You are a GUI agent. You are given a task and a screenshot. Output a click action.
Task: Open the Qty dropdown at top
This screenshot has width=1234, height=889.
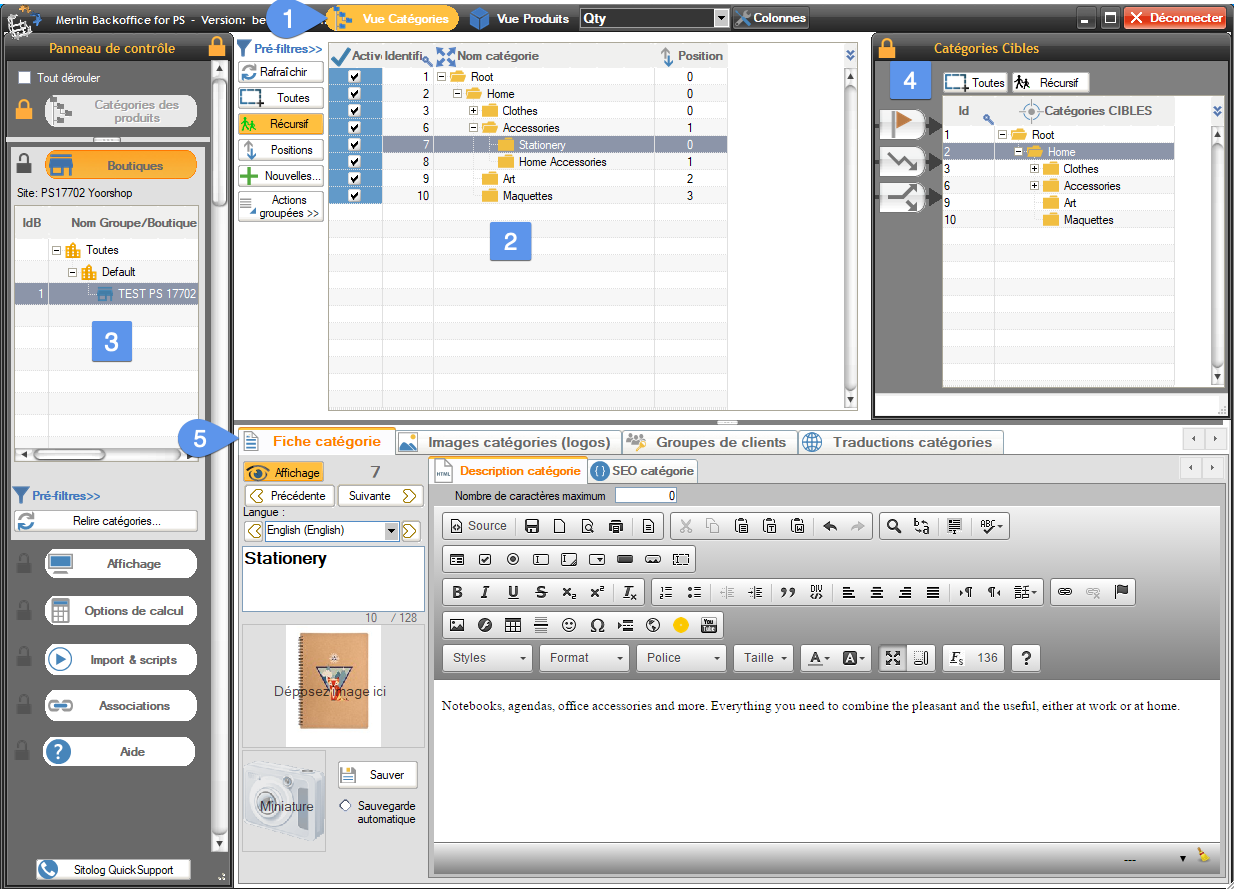tap(722, 18)
